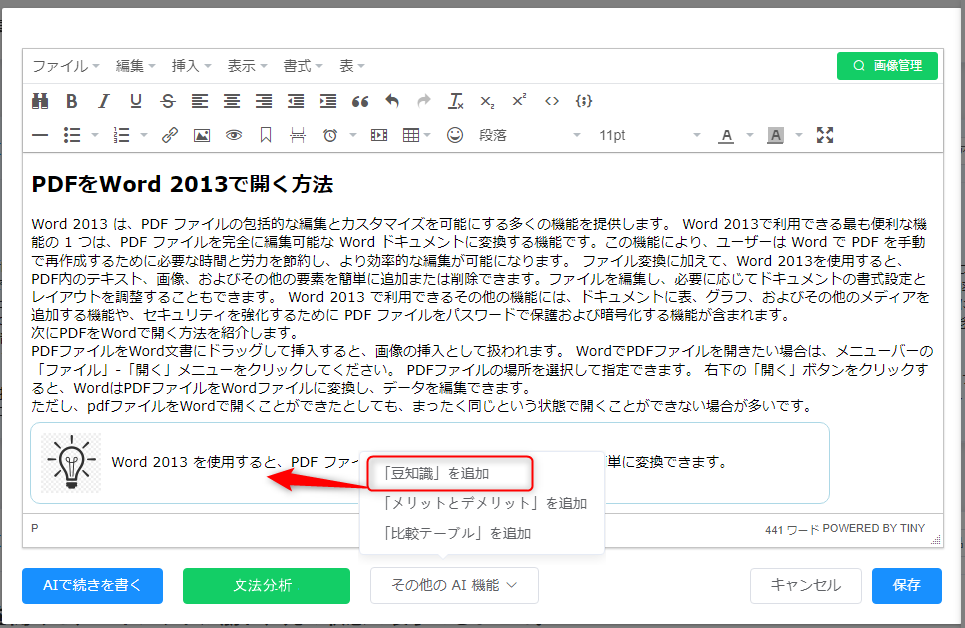965x628 pixels.
Task: Open the 段落 block format dropdown
Action: (529, 135)
